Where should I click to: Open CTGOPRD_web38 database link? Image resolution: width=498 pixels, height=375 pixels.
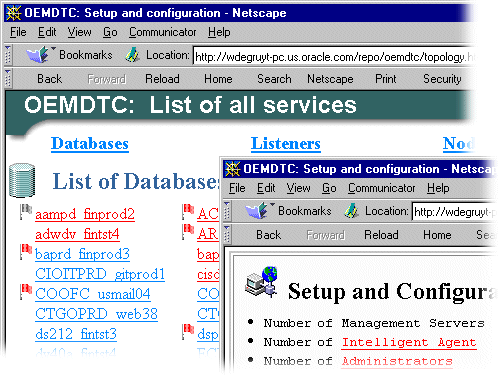[x=96, y=314]
